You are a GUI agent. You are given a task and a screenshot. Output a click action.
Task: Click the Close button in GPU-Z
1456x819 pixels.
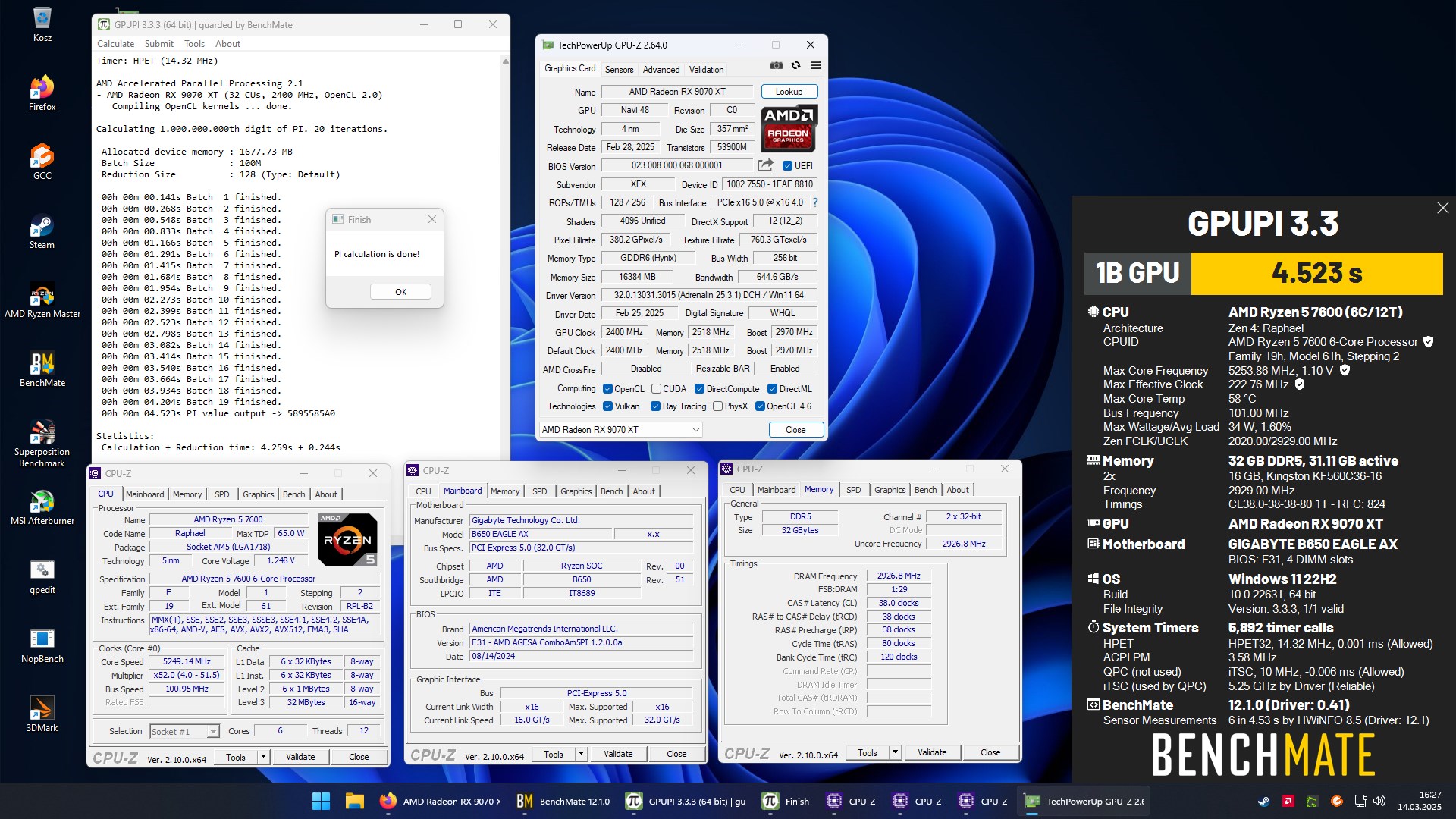(x=795, y=430)
